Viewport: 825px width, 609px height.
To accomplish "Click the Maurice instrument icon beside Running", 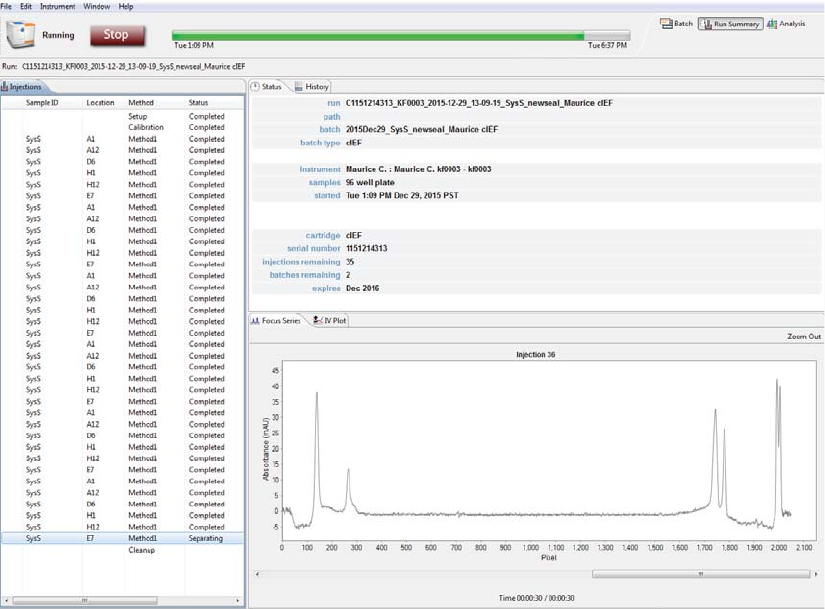I will [19, 35].
